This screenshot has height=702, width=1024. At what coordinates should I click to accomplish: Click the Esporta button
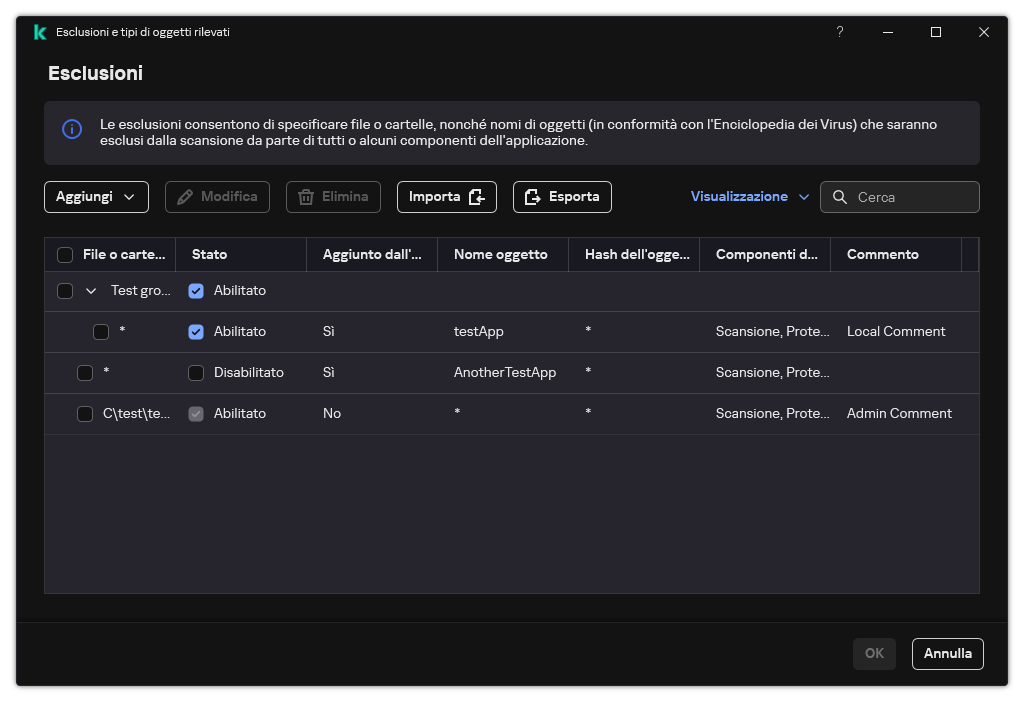coord(562,197)
